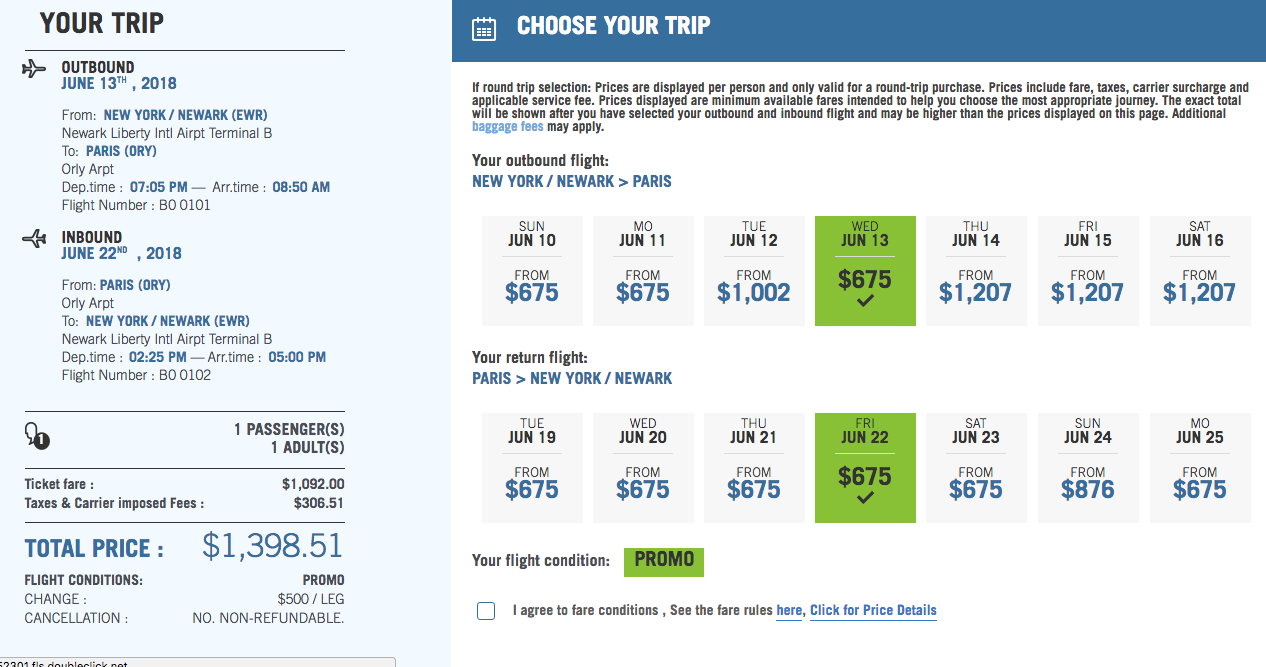The height and width of the screenshot is (667, 1266).
Task: Click the checkmark on return Fri Jun 22
Action: coord(865,498)
